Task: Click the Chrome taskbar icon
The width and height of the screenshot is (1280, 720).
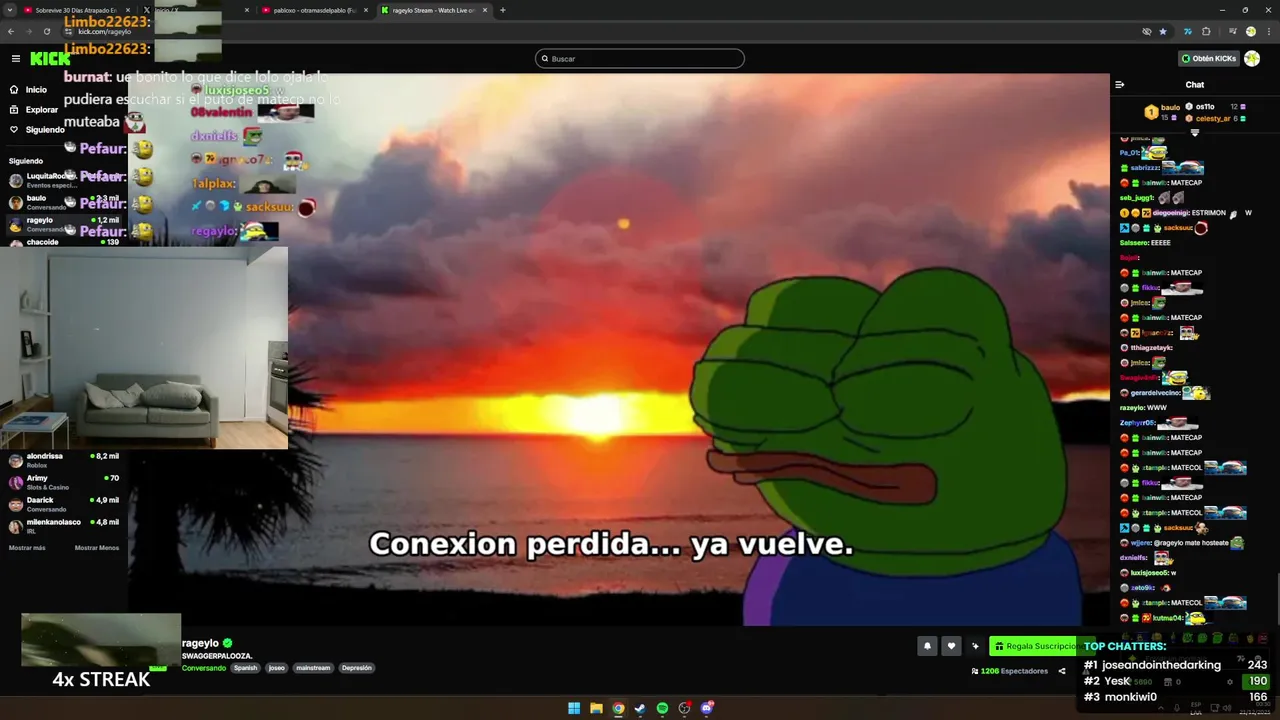Action: pos(618,708)
